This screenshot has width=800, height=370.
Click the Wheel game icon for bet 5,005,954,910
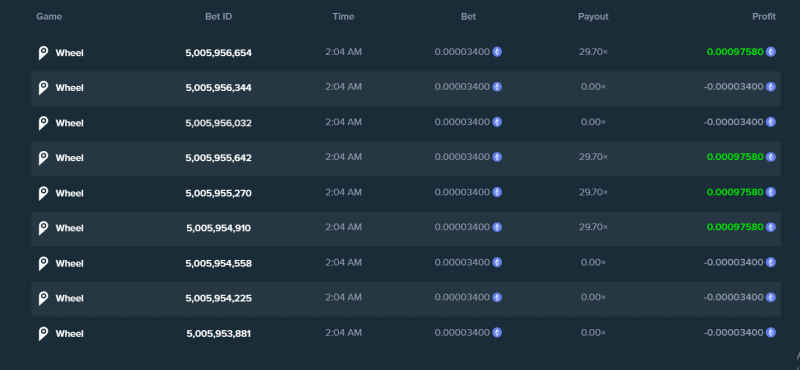click(44, 228)
